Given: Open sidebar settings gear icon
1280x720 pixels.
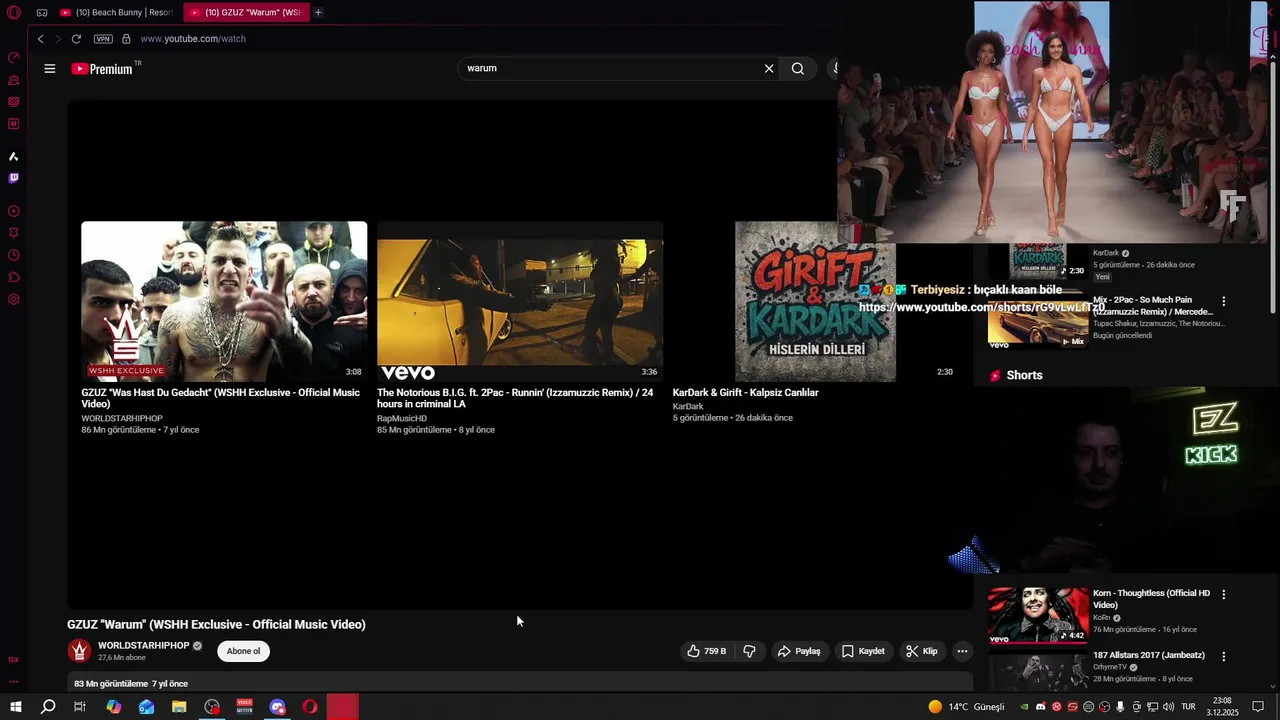Looking at the screenshot, I should point(14,299).
